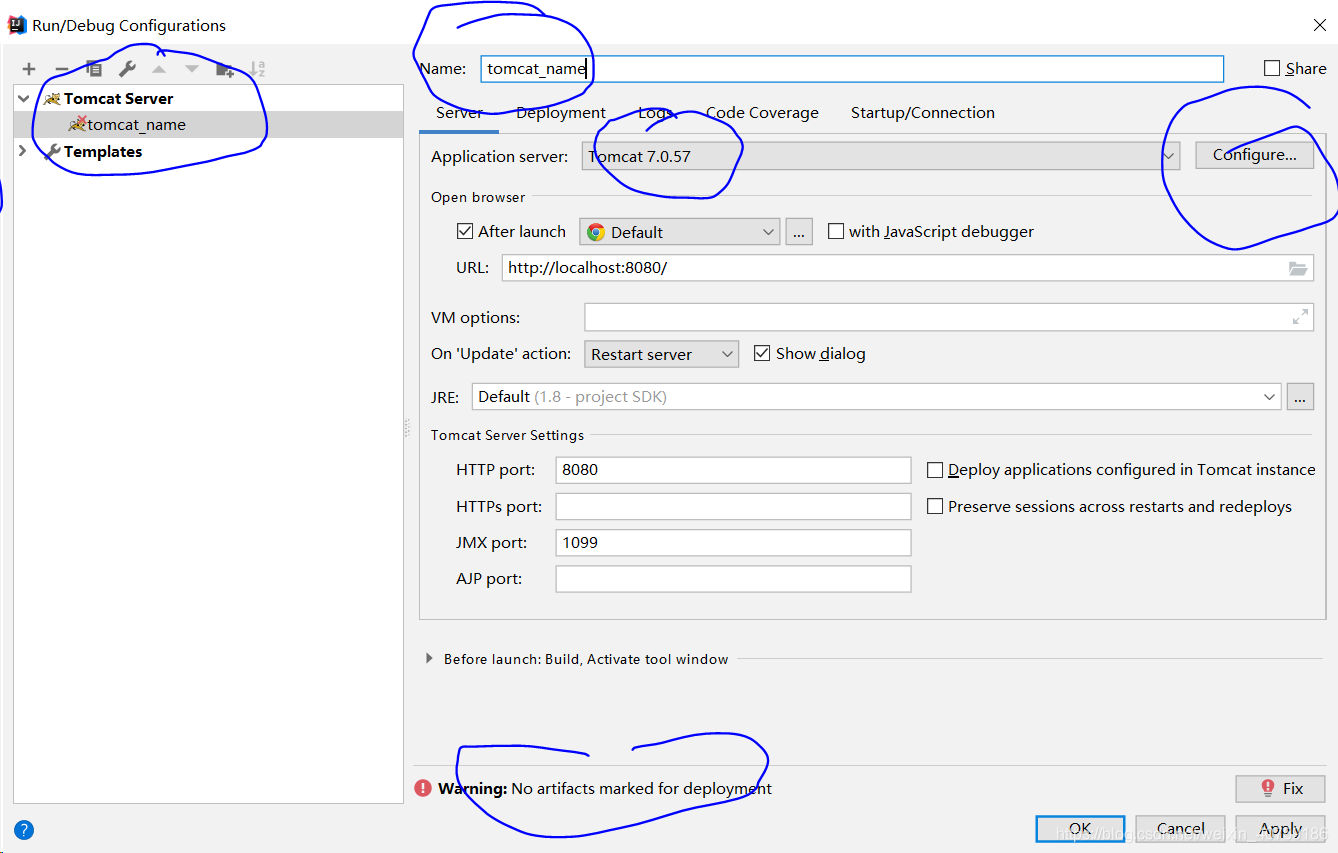Click the Fix button

tap(1280, 788)
